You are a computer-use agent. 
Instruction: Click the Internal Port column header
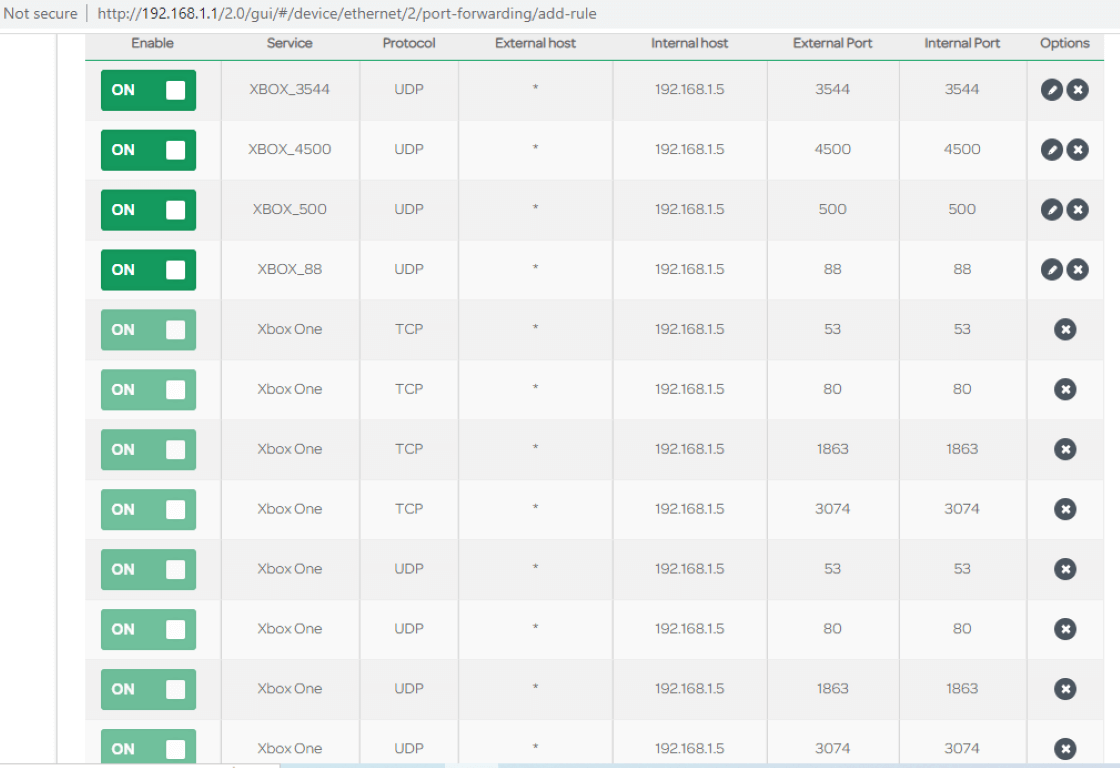(x=962, y=43)
